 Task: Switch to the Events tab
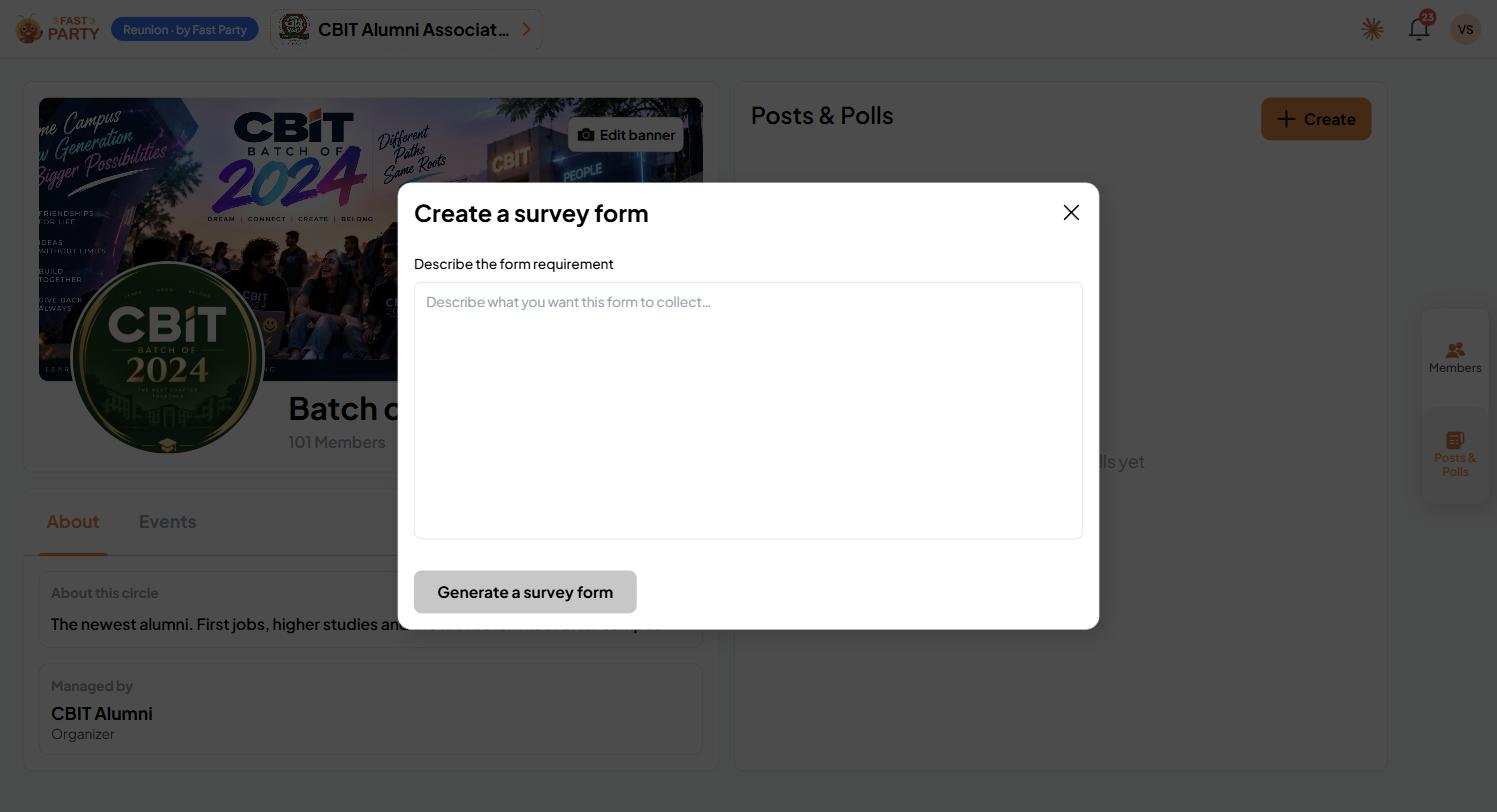pyautogui.click(x=167, y=522)
